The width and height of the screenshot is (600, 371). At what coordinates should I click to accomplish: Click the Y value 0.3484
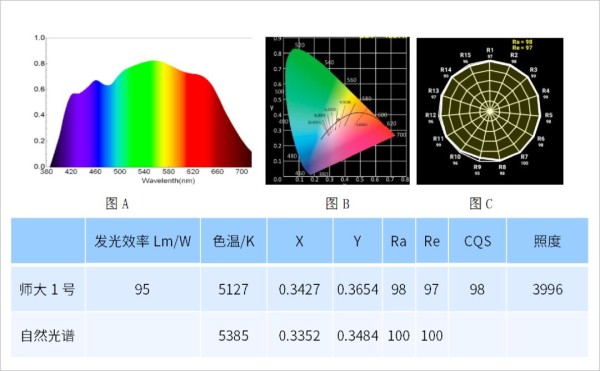357,336
